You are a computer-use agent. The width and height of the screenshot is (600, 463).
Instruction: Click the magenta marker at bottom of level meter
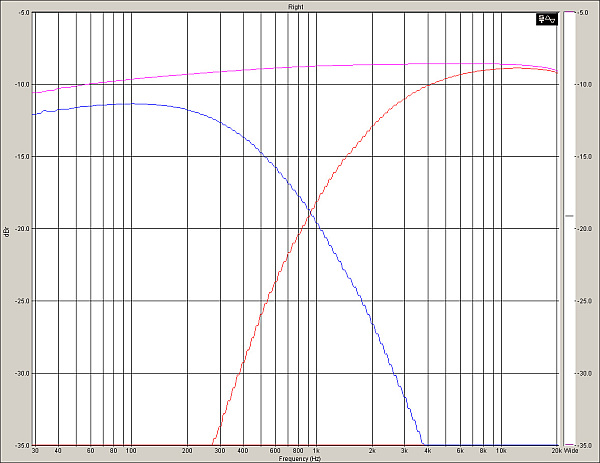pyautogui.click(x=570, y=444)
